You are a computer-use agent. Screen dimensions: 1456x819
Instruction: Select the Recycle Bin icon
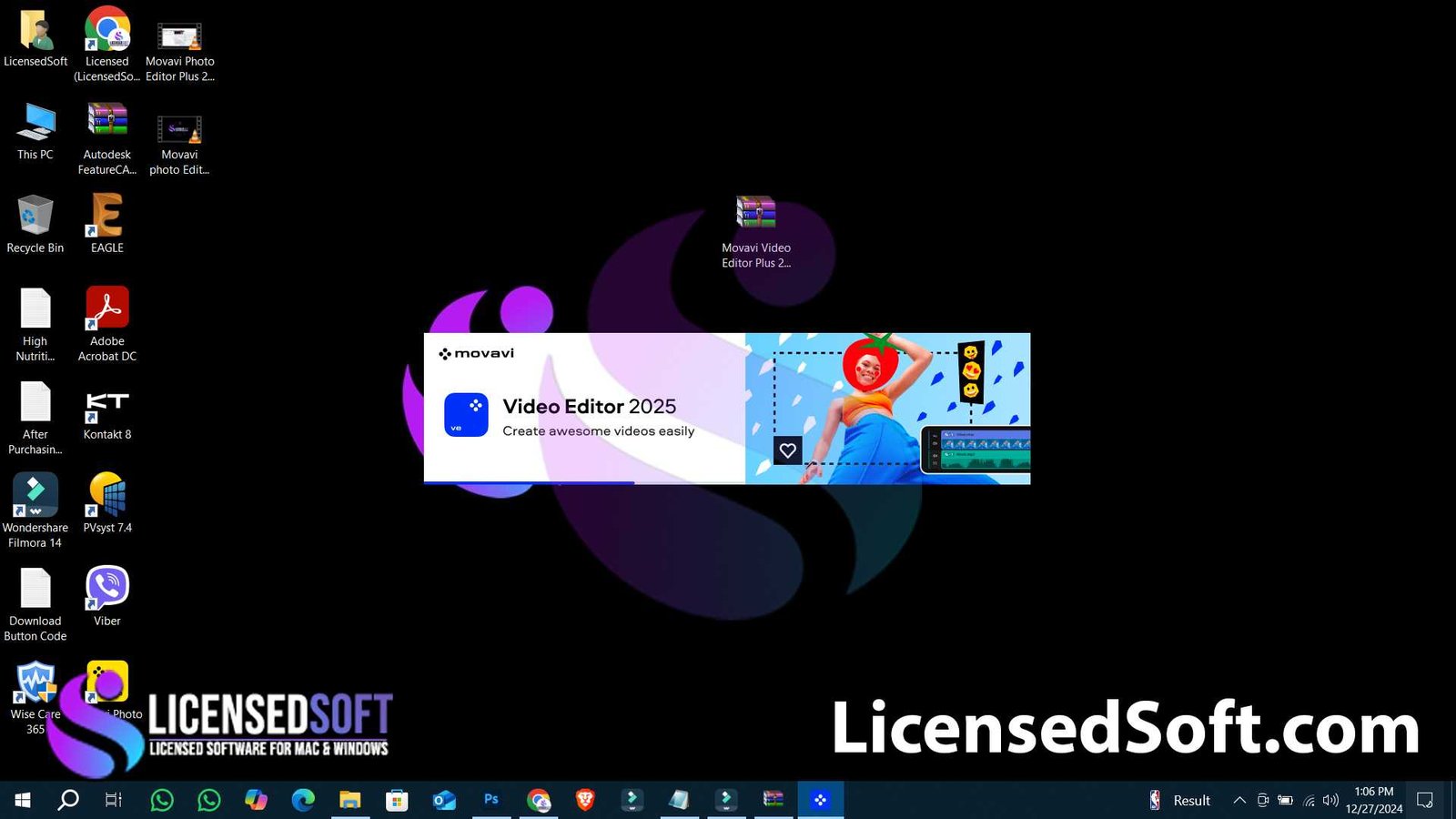35,224
